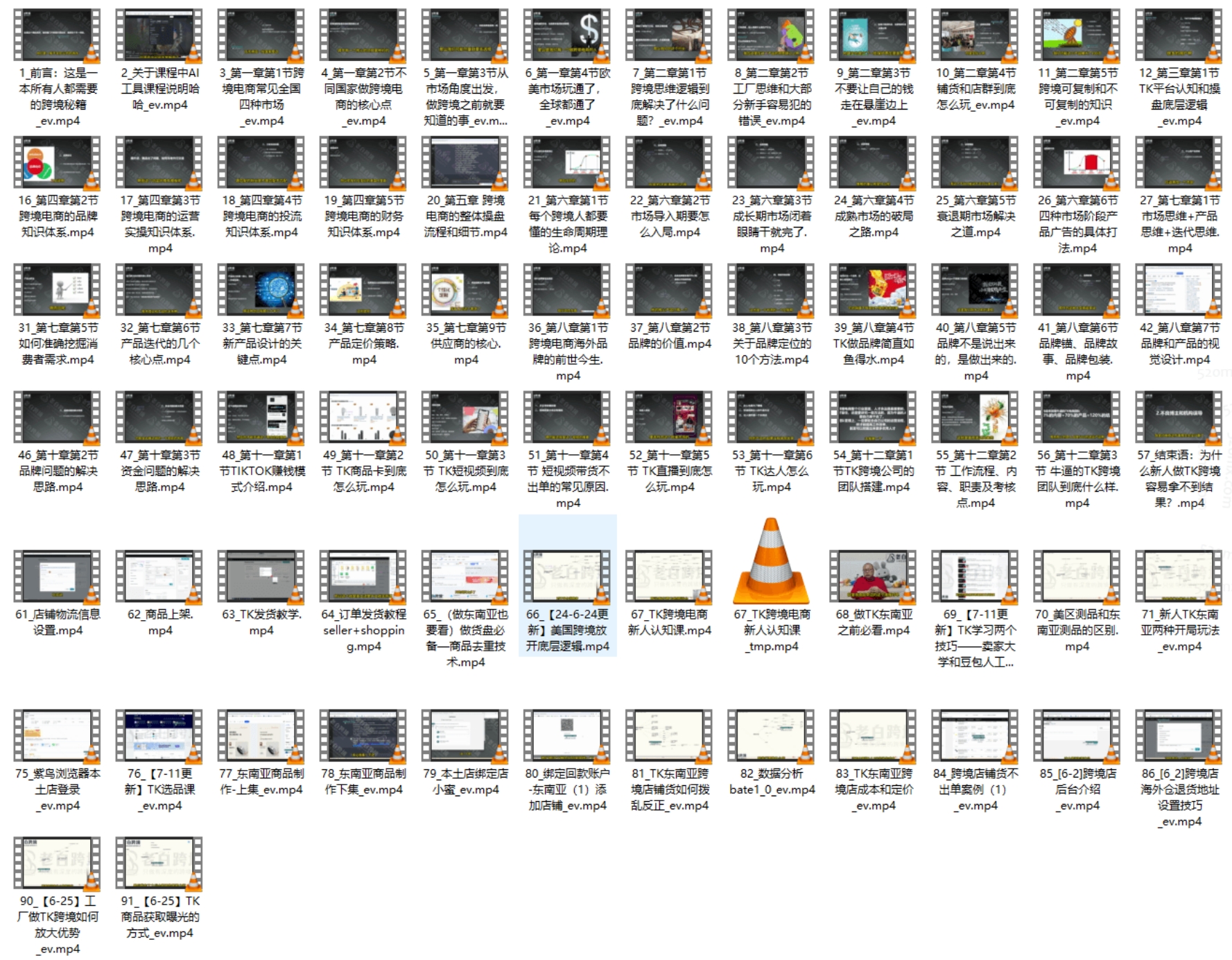Image resolution: width=1232 pixels, height=960 pixels.
Task: Click the 76_【7-11更新】TK选品课 thumbnail
Action: tap(159, 736)
